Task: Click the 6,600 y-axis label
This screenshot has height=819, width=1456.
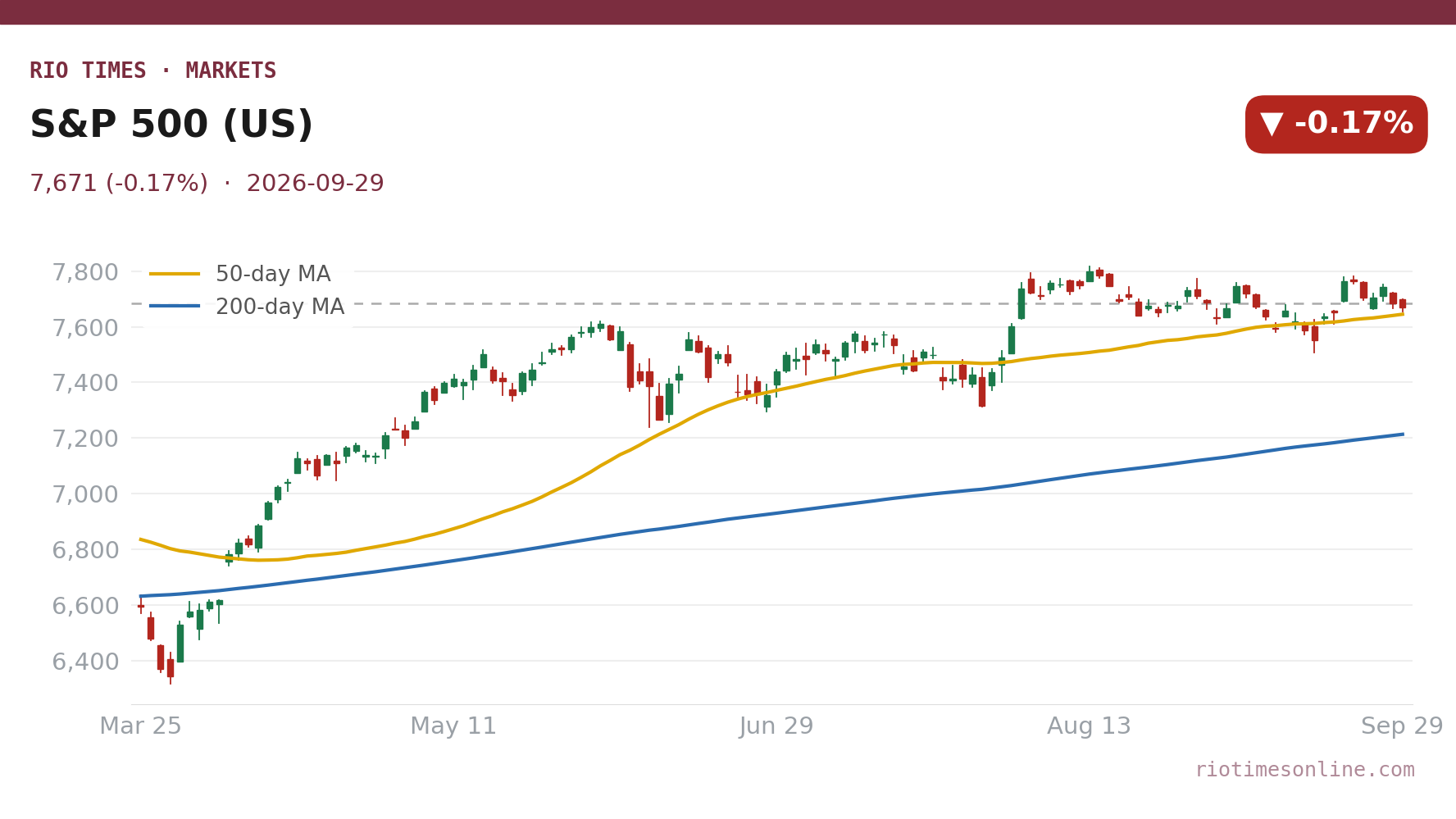Action: pyautogui.click(x=85, y=606)
